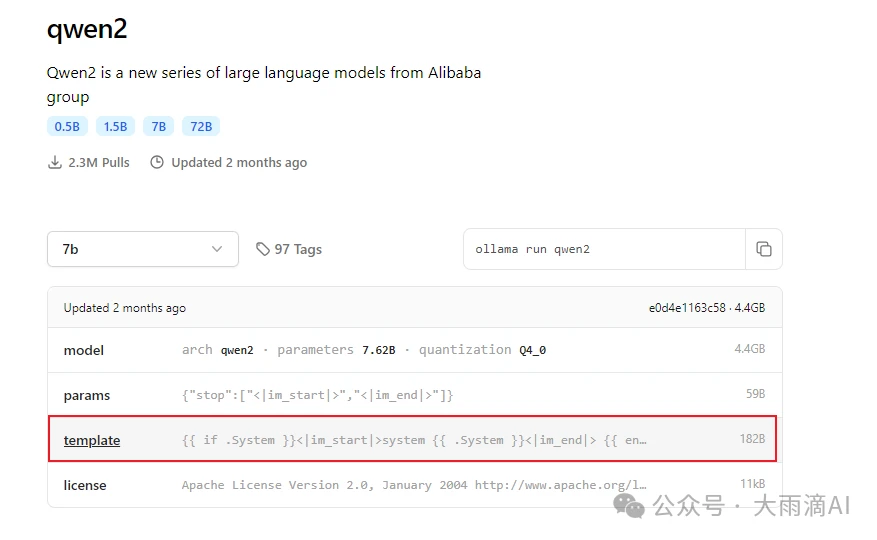Choose the 7B size badge
The height and width of the screenshot is (540, 877).
coord(158,126)
